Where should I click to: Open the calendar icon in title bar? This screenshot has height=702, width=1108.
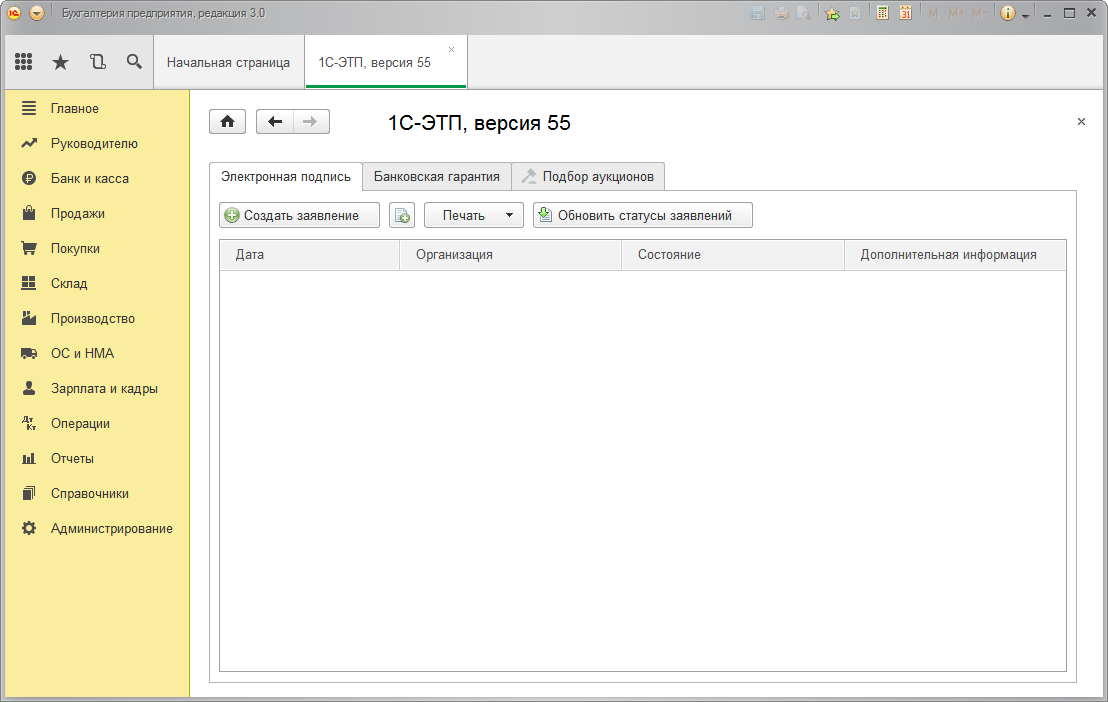pos(905,13)
